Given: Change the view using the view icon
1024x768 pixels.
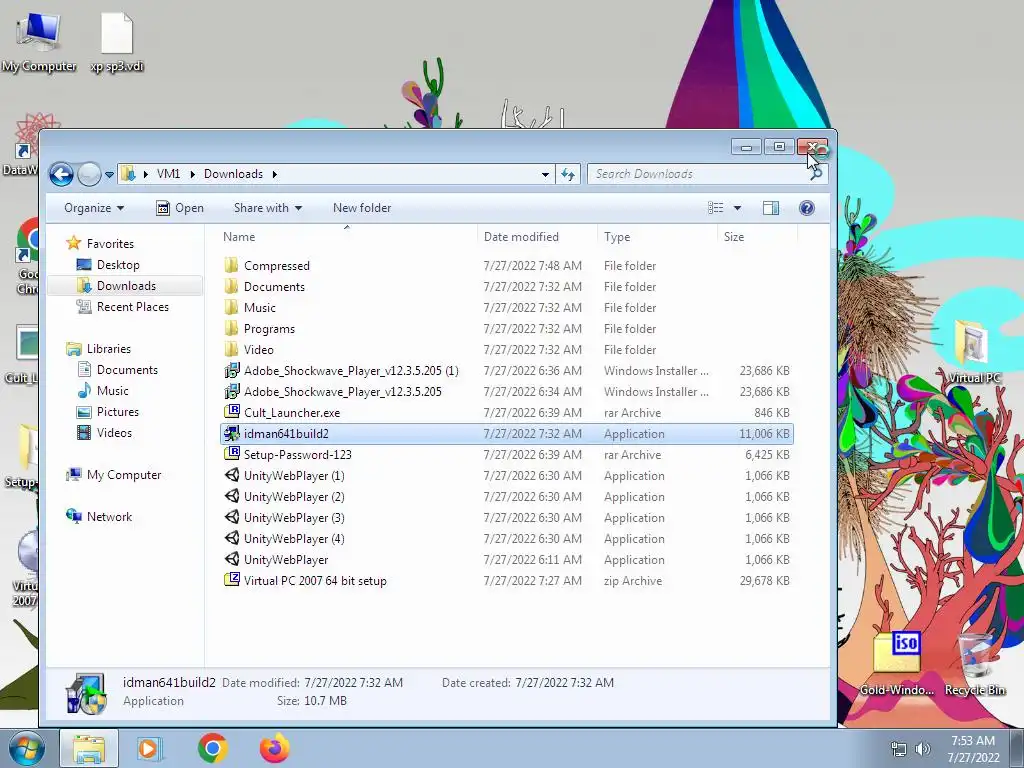Looking at the screenshot, I should pos(716,208).
